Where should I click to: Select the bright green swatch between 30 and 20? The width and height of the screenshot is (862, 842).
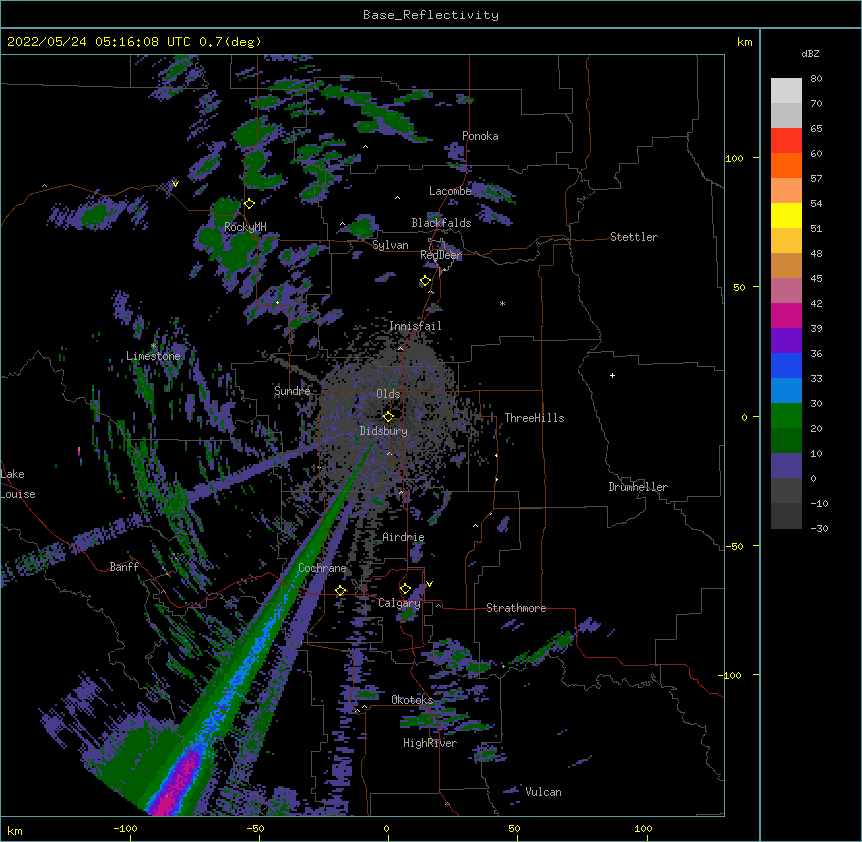786,416
